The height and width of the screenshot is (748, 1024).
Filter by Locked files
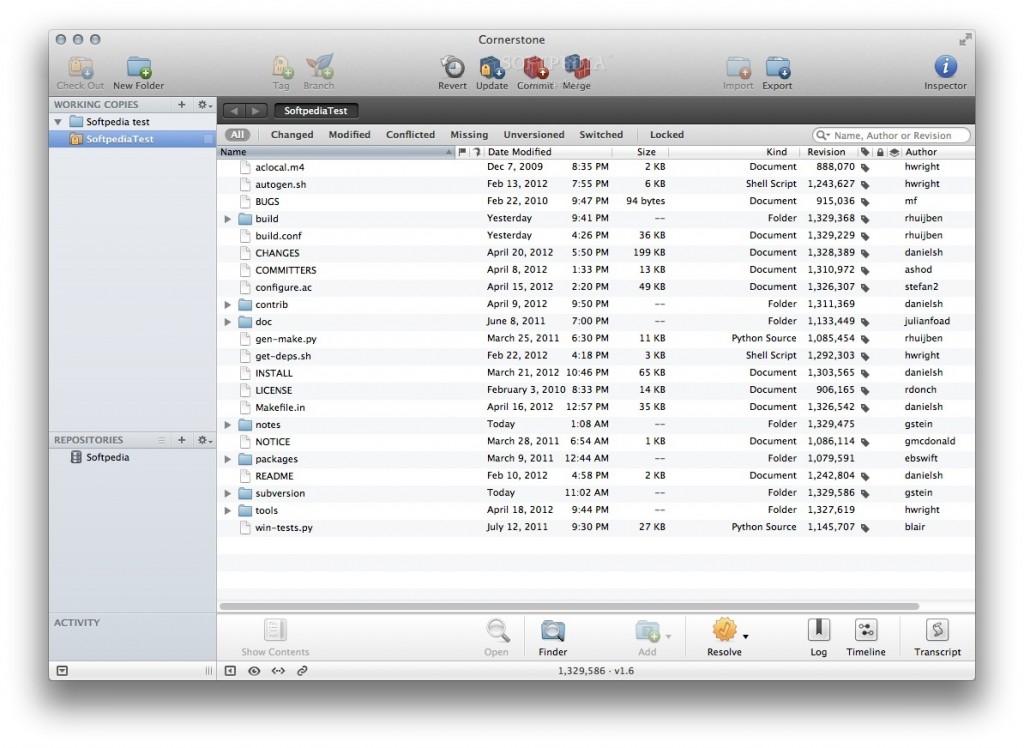pos(667,135)
